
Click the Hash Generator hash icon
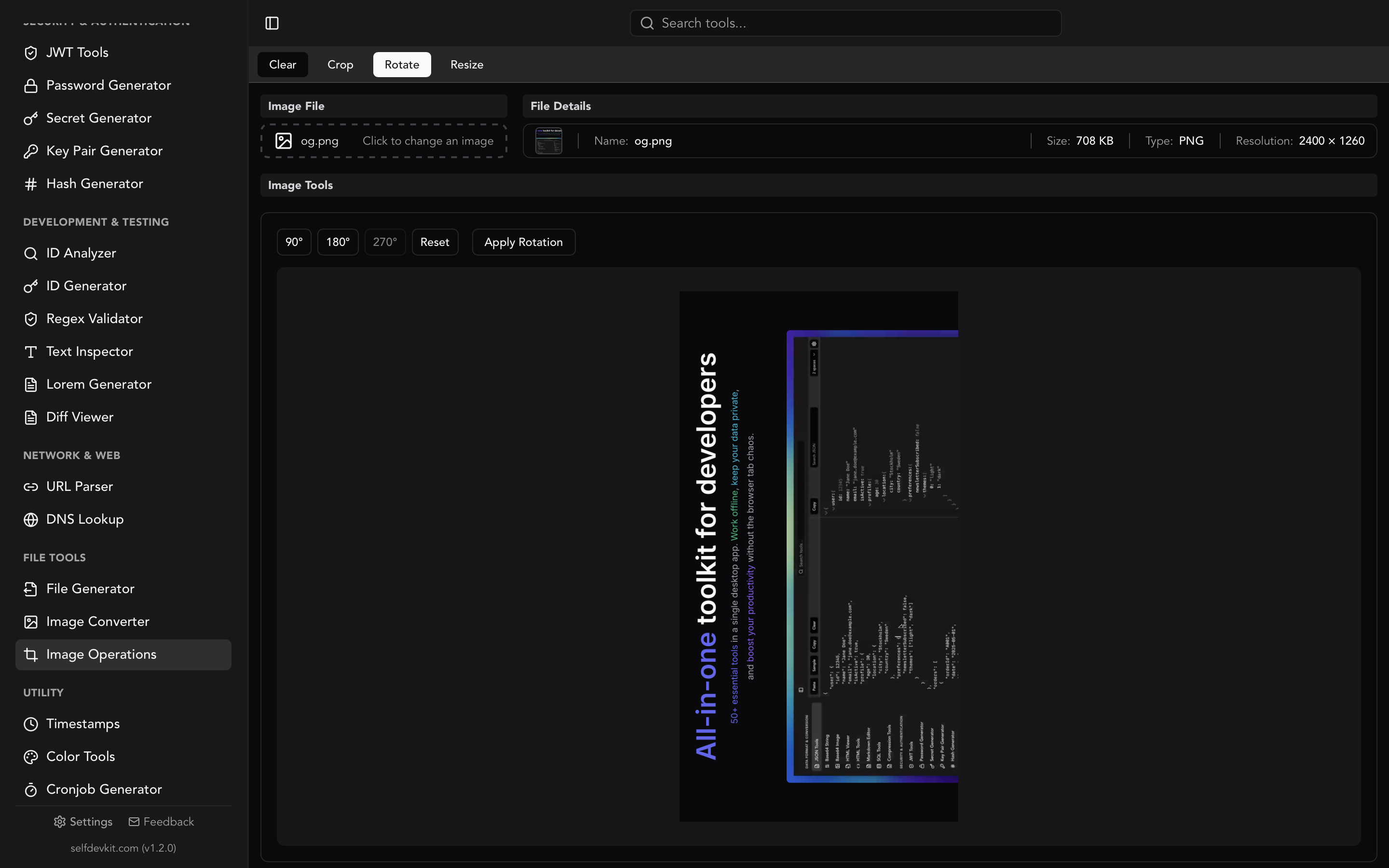tap(31, 184)
